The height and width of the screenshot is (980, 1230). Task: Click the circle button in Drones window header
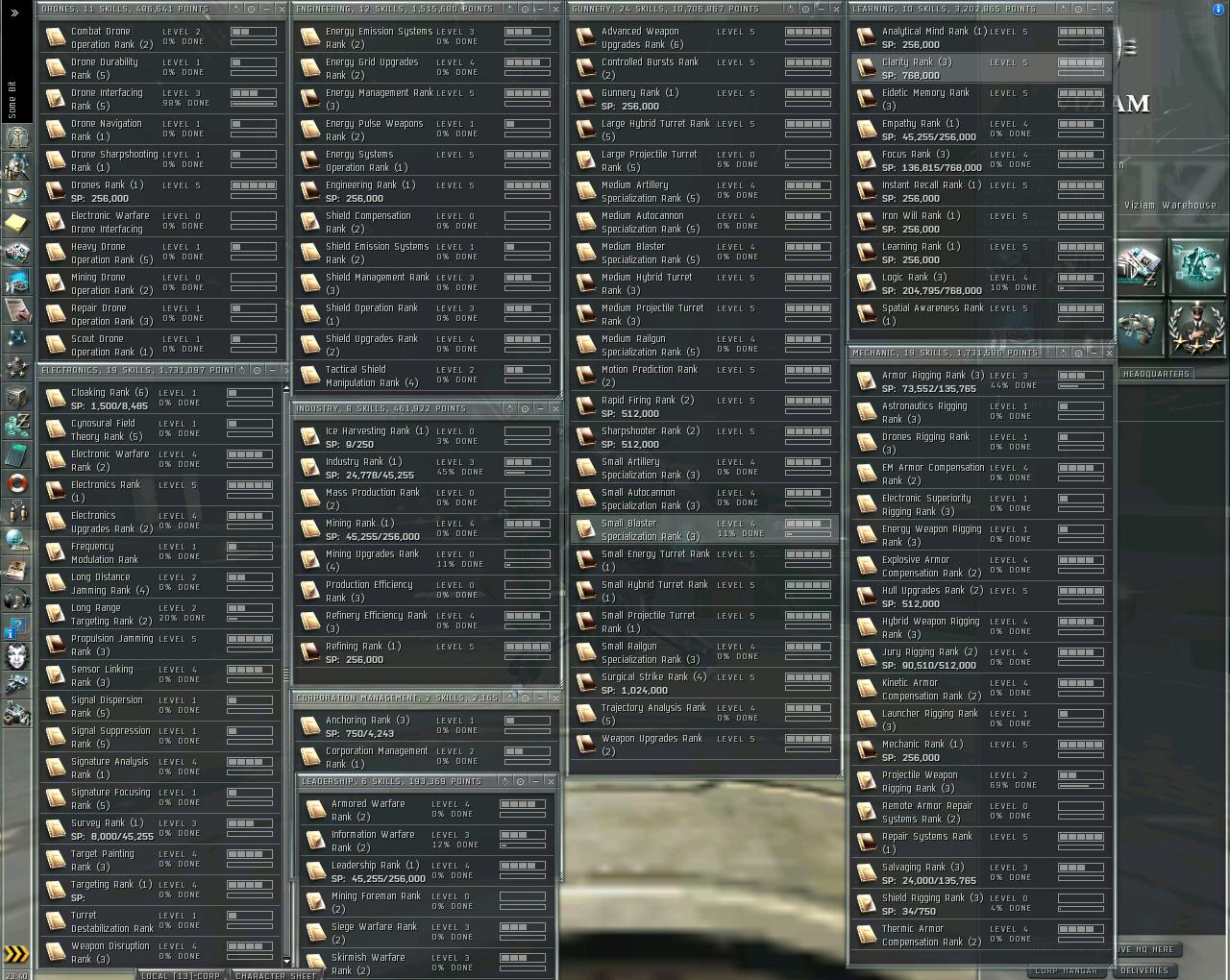[251, 9]
